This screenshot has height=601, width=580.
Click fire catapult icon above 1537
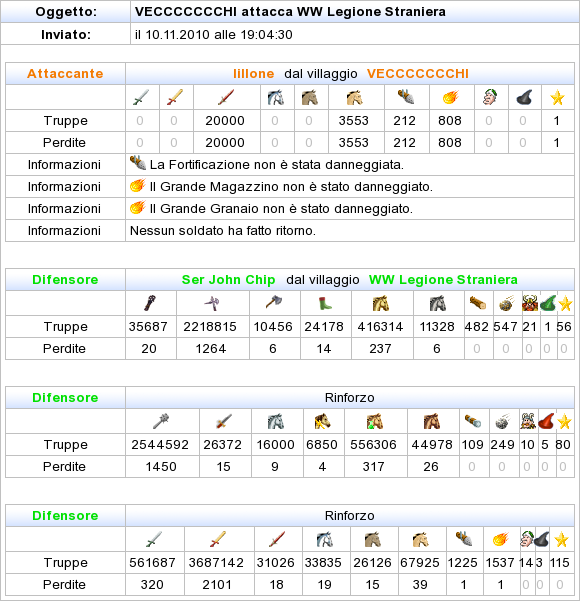(x=501, y=539)
